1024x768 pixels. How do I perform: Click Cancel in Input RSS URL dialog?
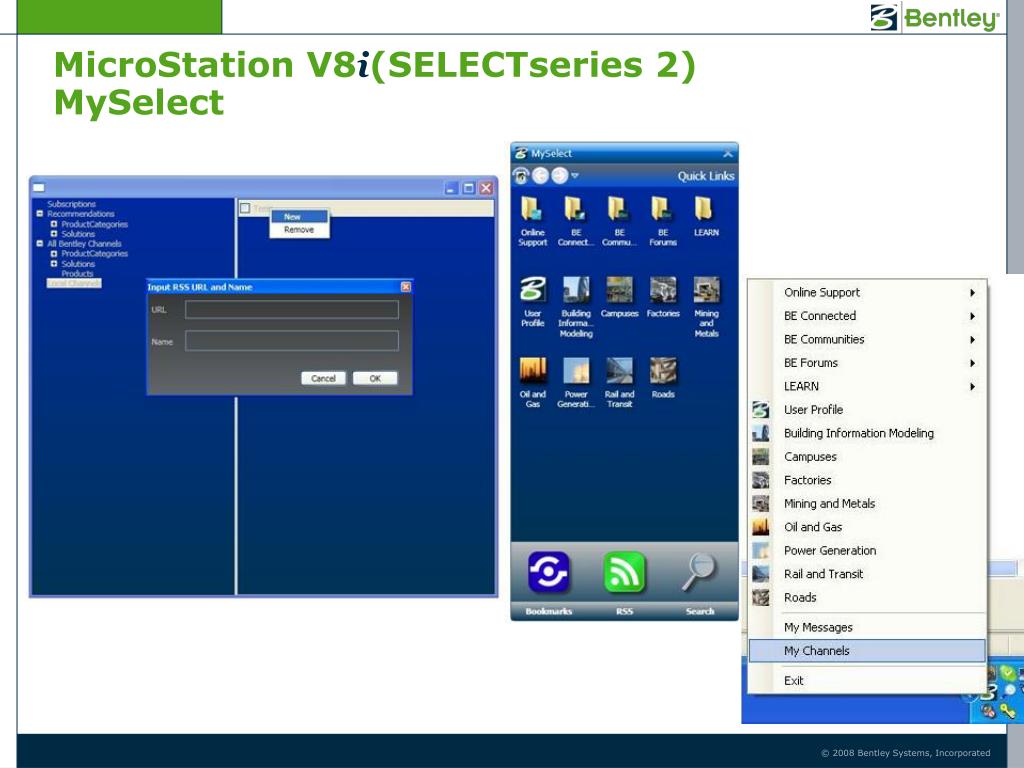323,378
